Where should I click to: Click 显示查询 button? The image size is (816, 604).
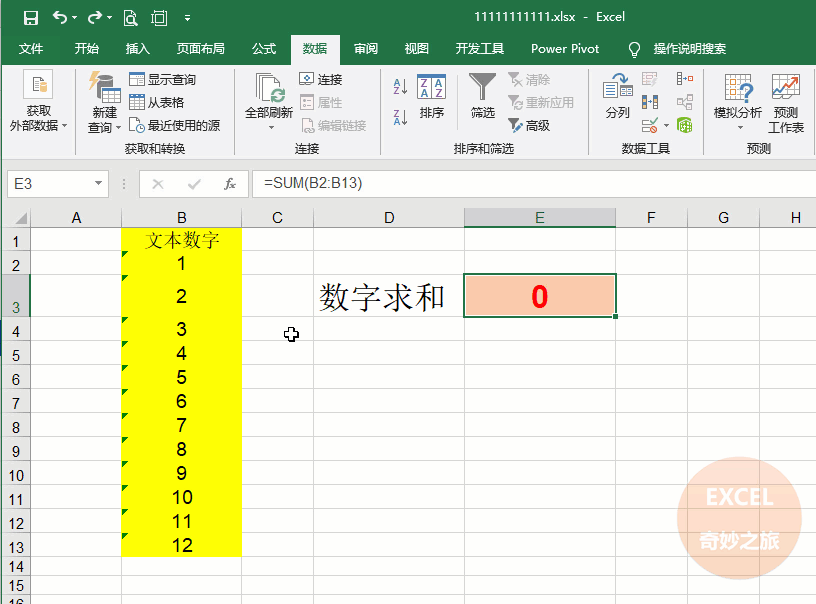coord(162,80)
